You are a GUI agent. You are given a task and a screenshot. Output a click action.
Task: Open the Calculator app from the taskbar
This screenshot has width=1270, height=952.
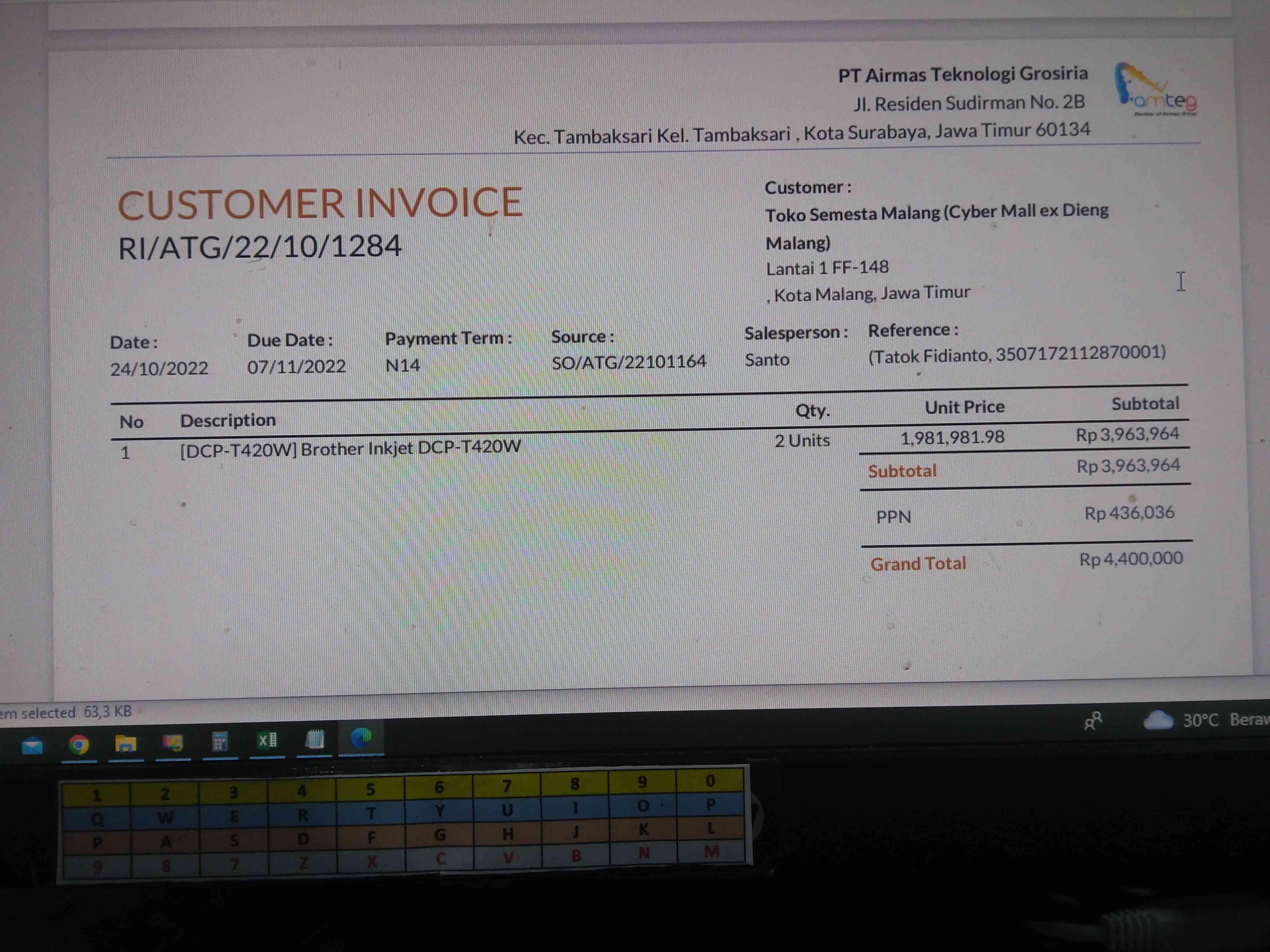tap(220, 741)
